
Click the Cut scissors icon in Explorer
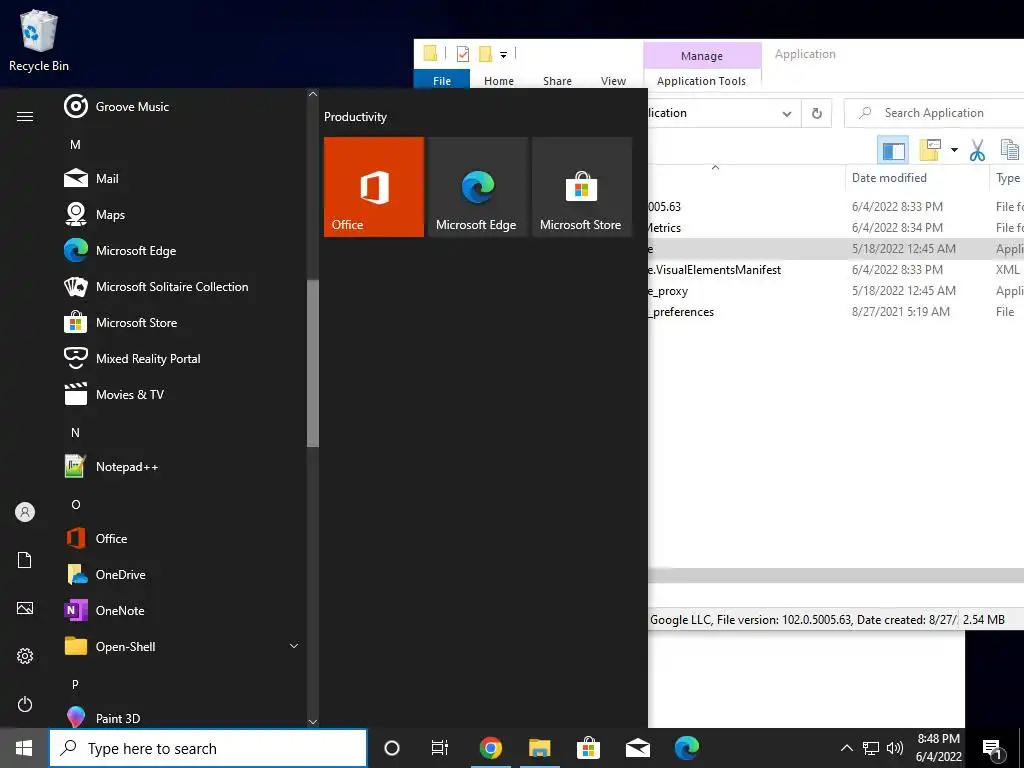point(977,150)
